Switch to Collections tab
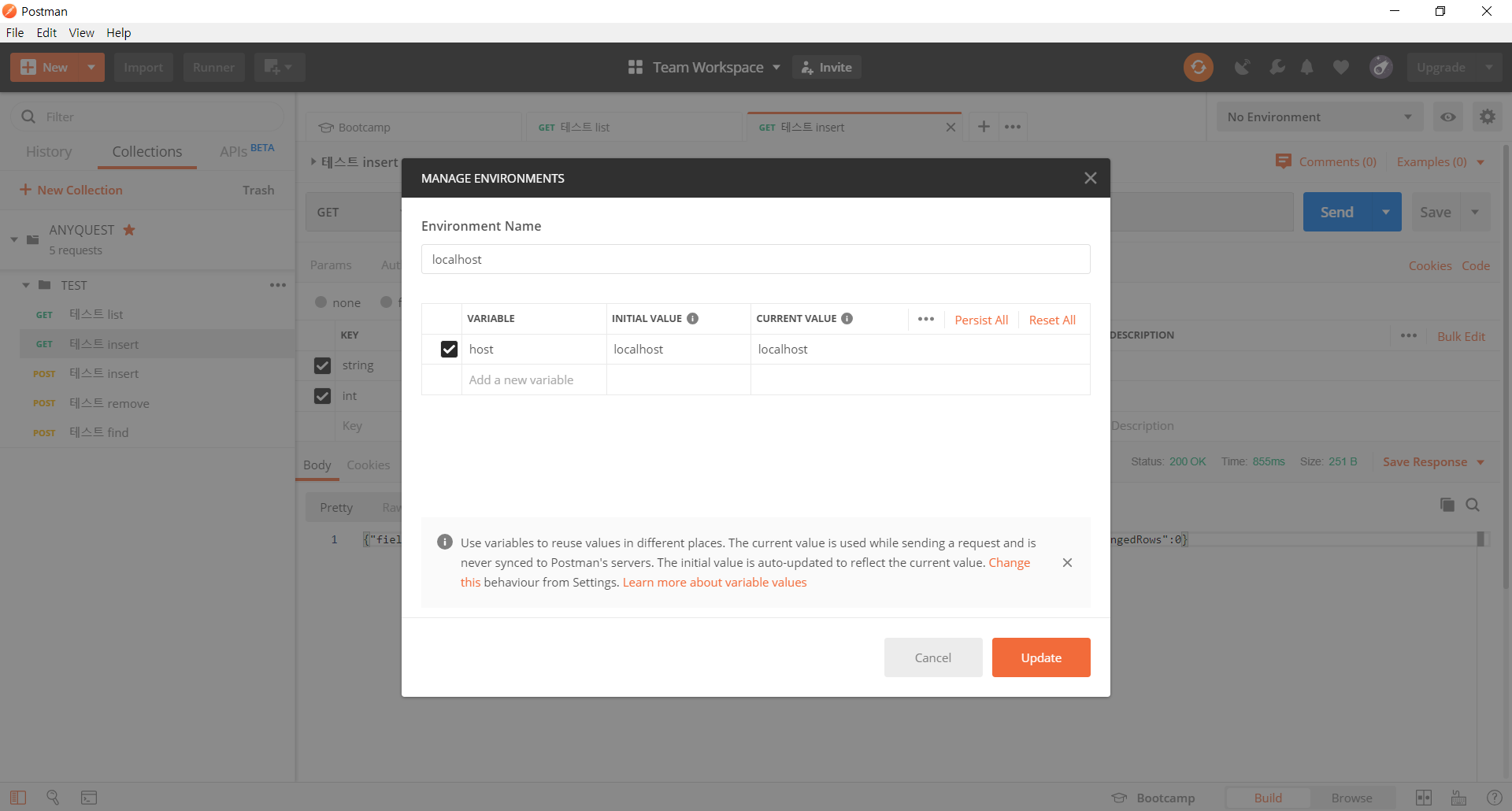Viewport: 1512px width, 811px height. pyautogui.click(x=147, y=151)
